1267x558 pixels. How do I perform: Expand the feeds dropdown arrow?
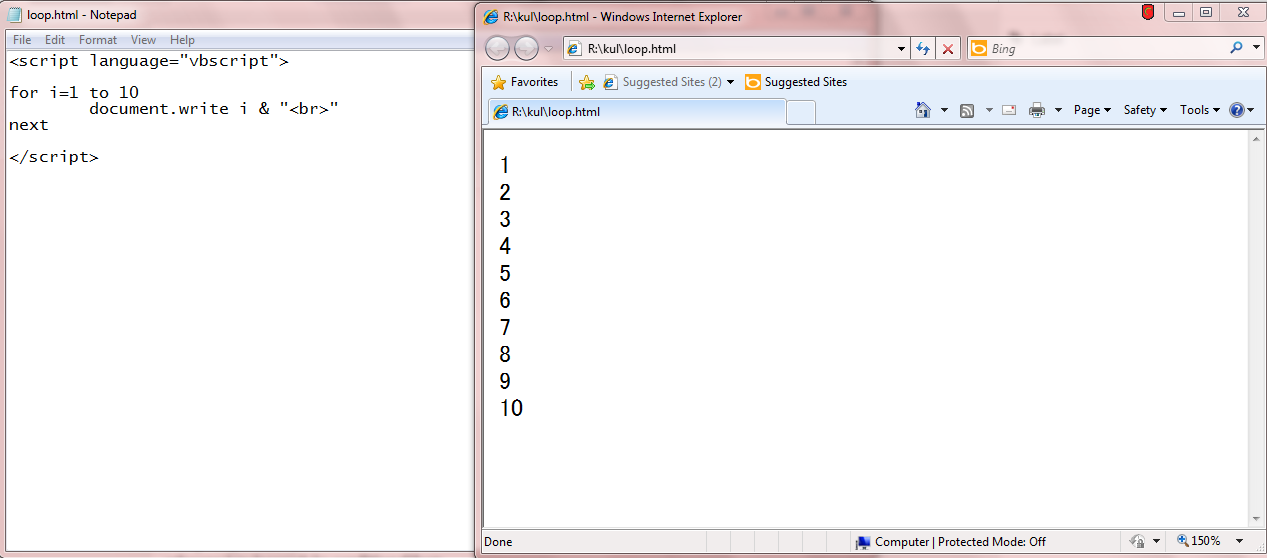(989, 110)
